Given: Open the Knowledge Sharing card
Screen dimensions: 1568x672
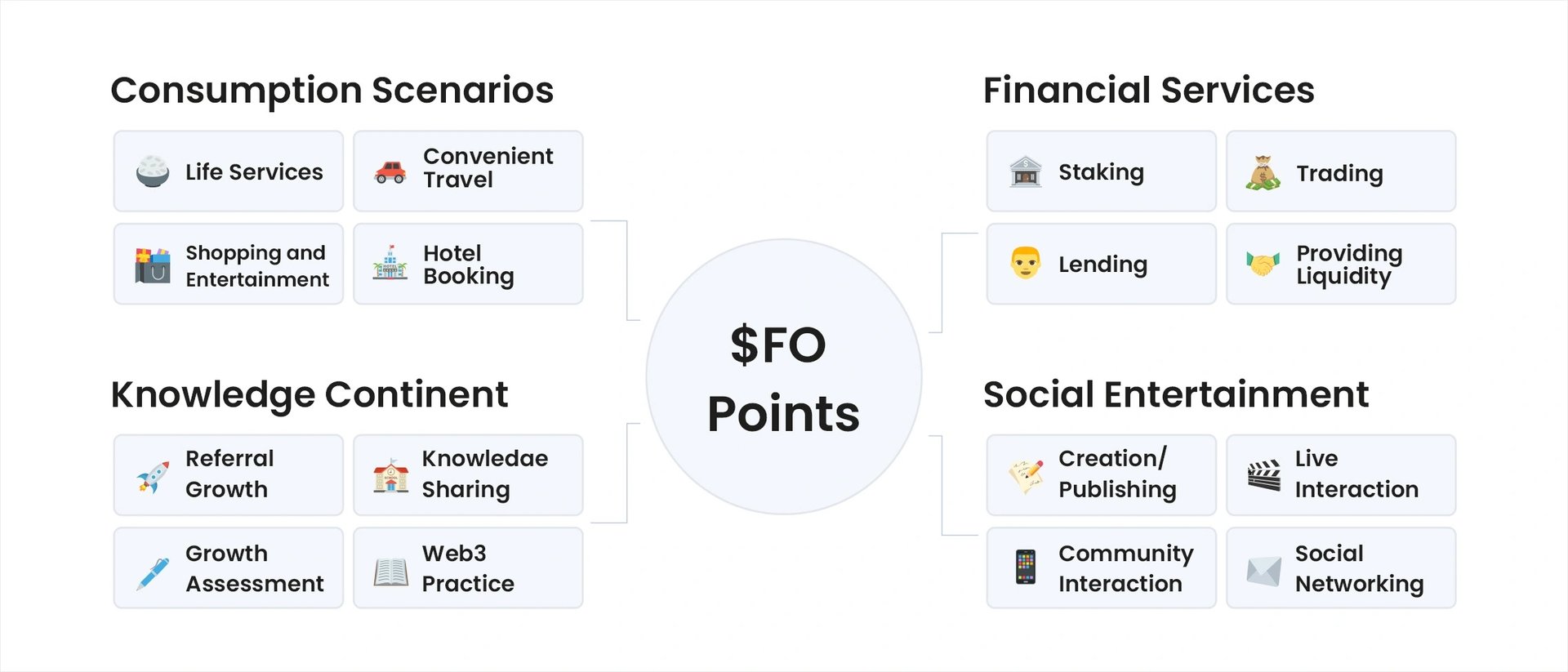Looking at the screenshot, I should pyautogui.click(x=468, y=475).
